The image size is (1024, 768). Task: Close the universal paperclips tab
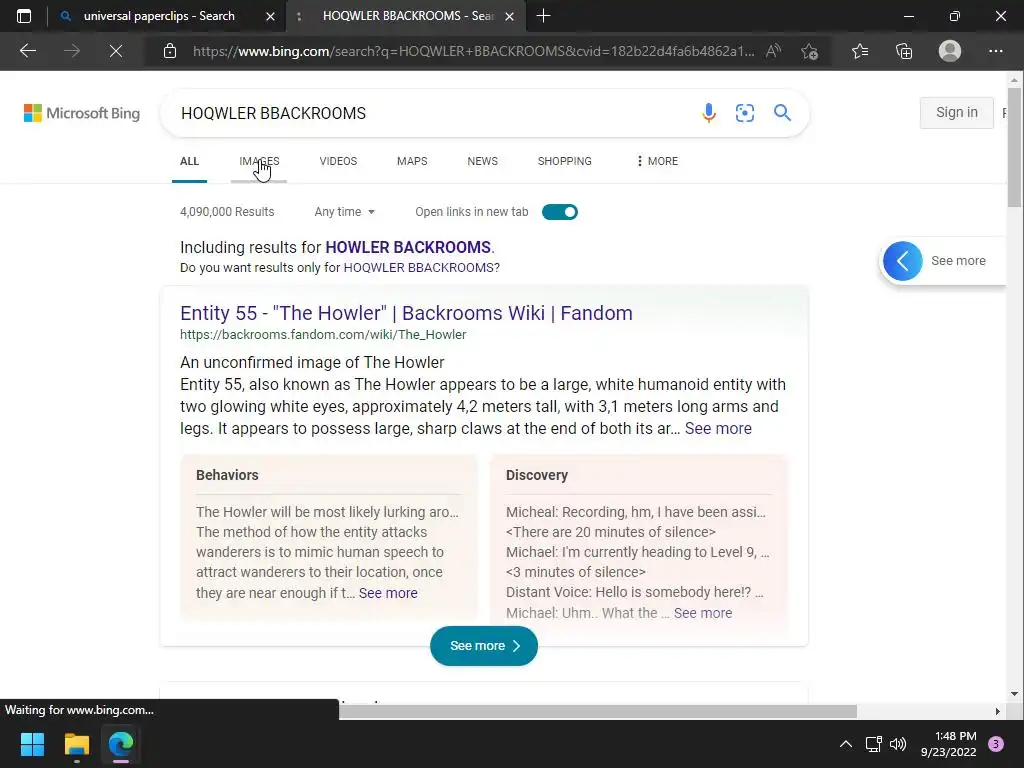click(270, 16)
